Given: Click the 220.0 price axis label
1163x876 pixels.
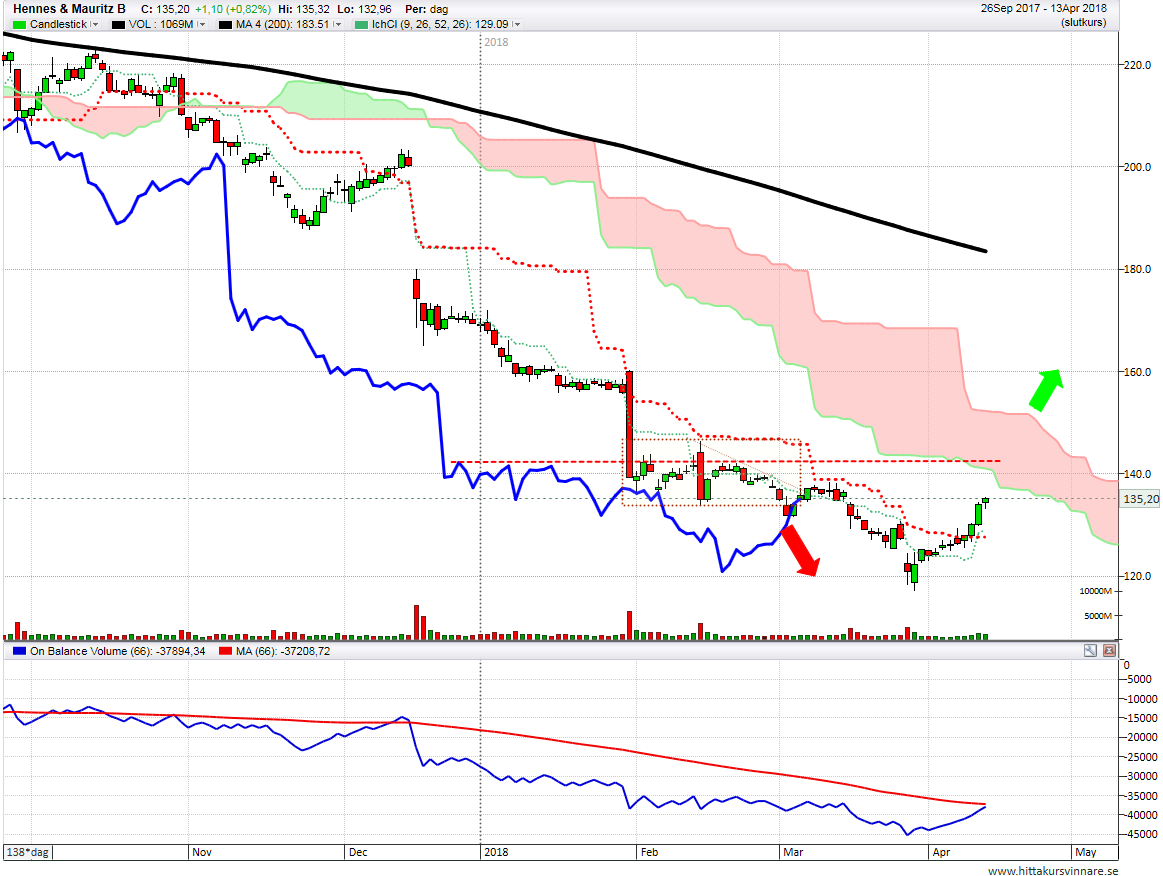Looking at the screenshot, I should click(x=1137, y=65).
